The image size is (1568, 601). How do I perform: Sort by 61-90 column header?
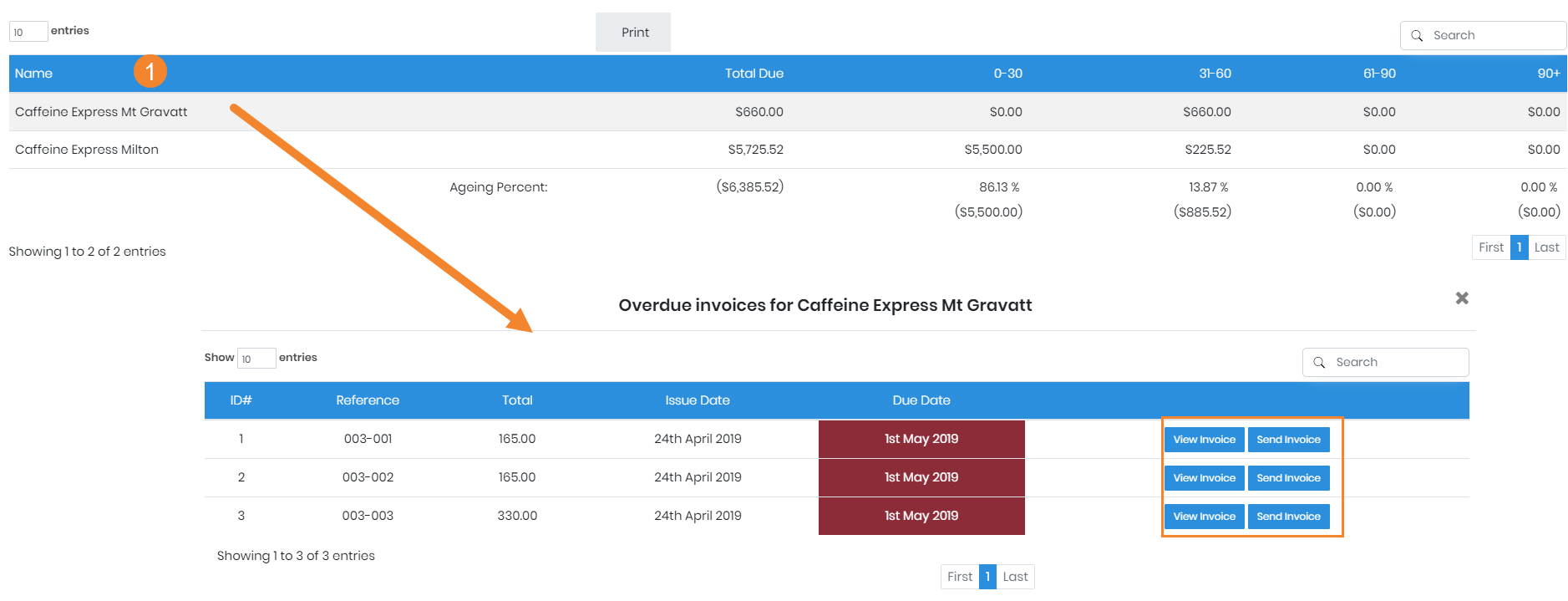(1379, 74)
